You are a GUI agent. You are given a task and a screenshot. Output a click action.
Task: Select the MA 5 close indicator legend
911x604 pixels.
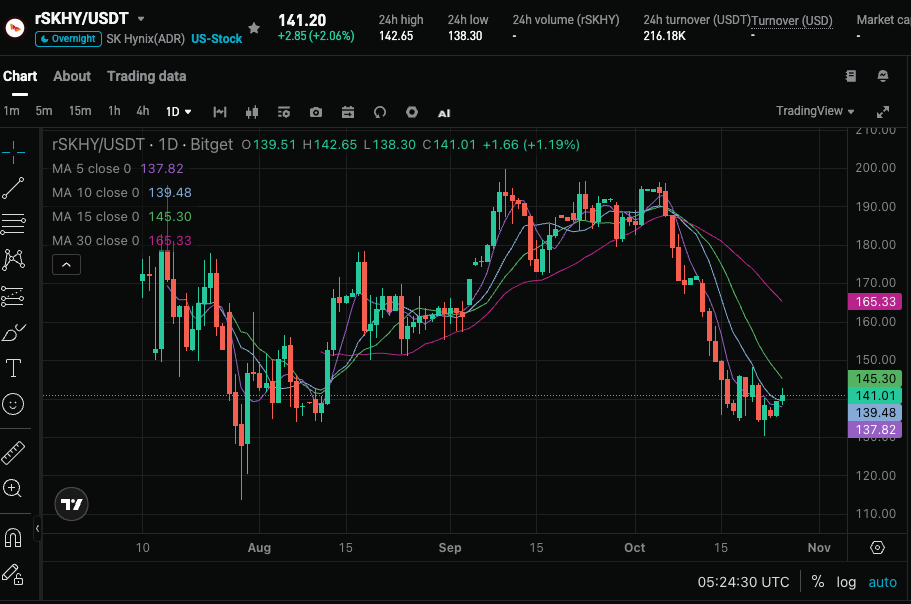[x=118, y=168]
